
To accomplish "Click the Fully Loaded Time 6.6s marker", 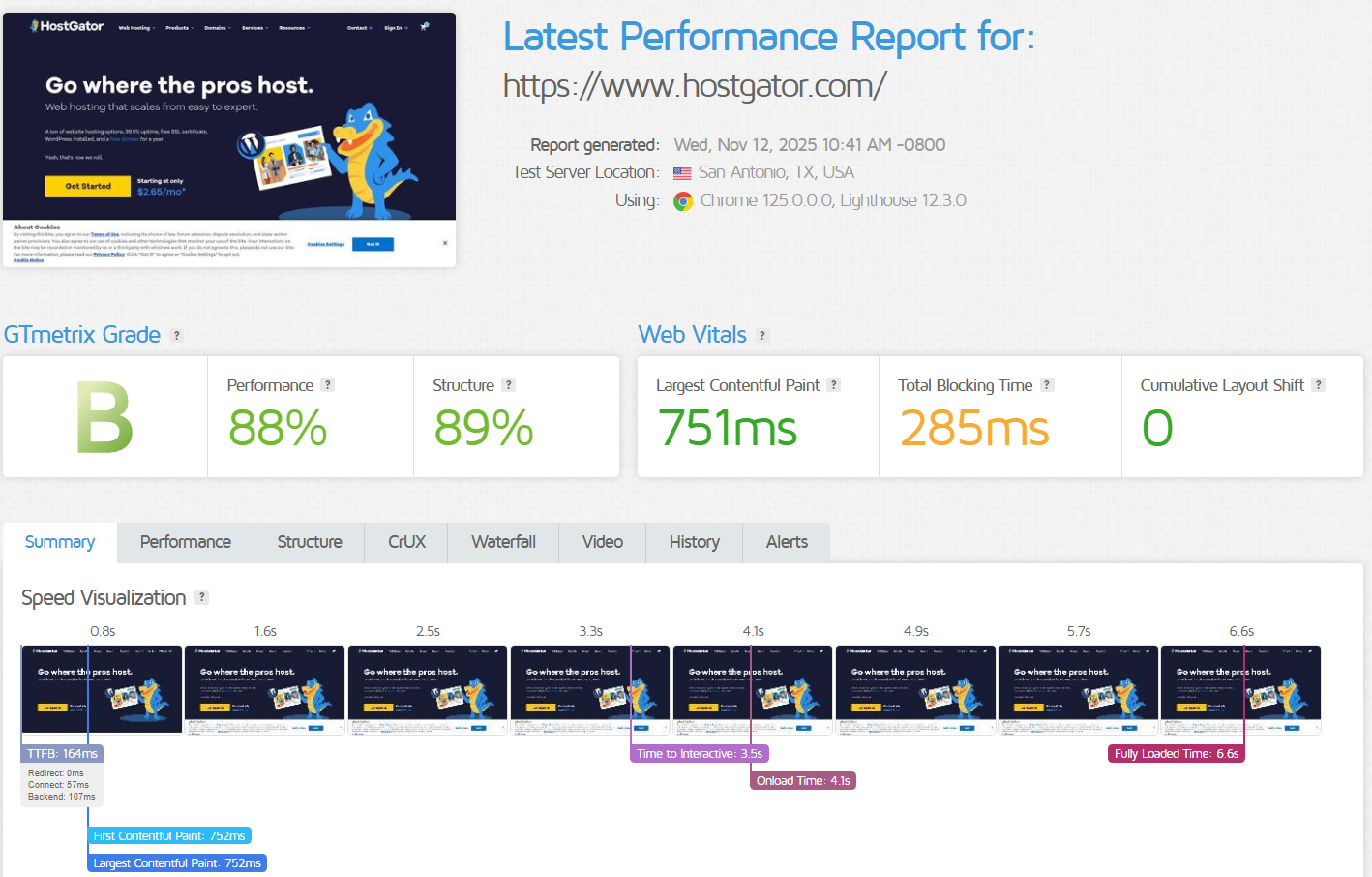I will [x=1177, y=753].
